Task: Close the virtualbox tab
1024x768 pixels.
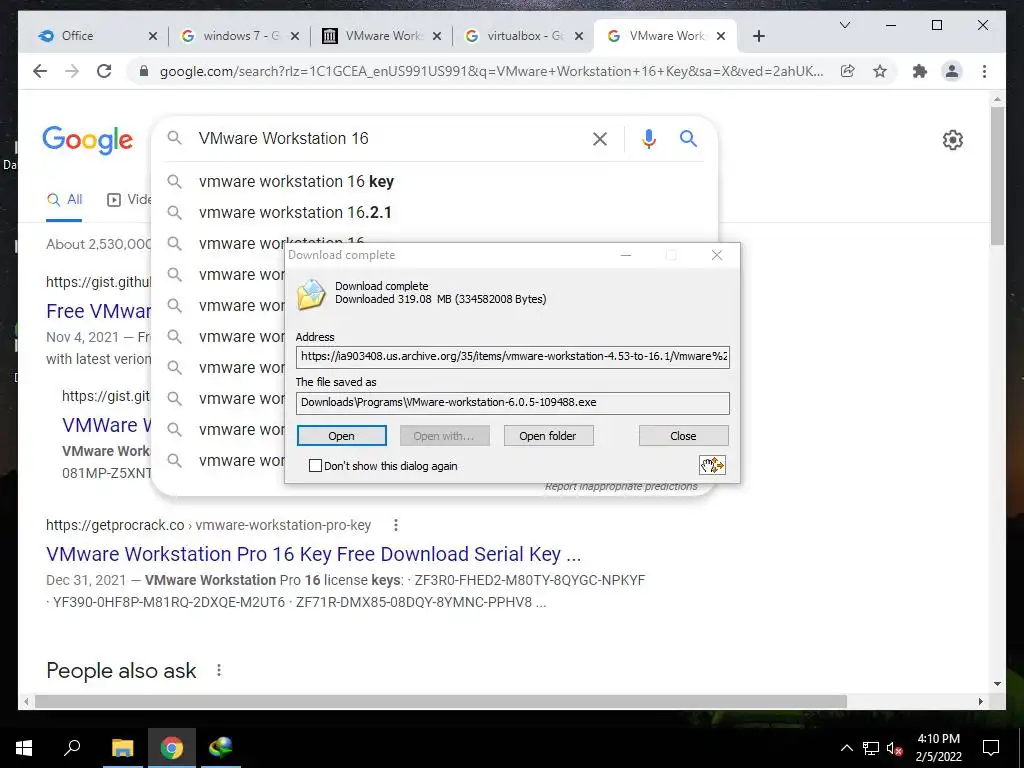Action: [x=579, y=36]
